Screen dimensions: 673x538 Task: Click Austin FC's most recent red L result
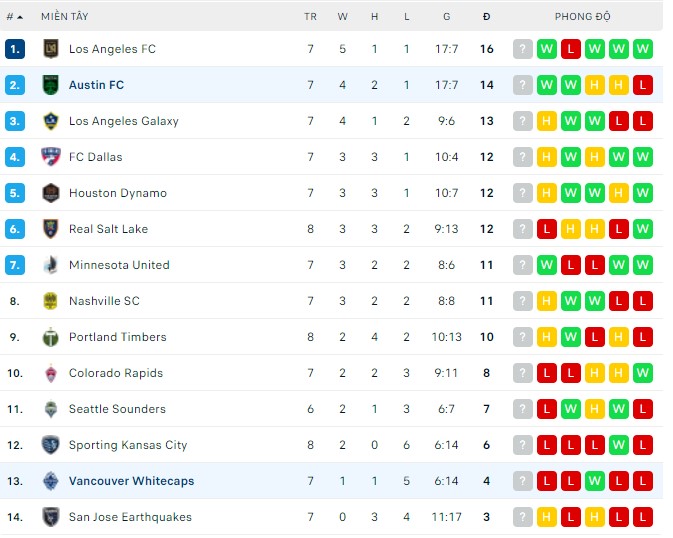pyautogui.click(x=643, y=85)
